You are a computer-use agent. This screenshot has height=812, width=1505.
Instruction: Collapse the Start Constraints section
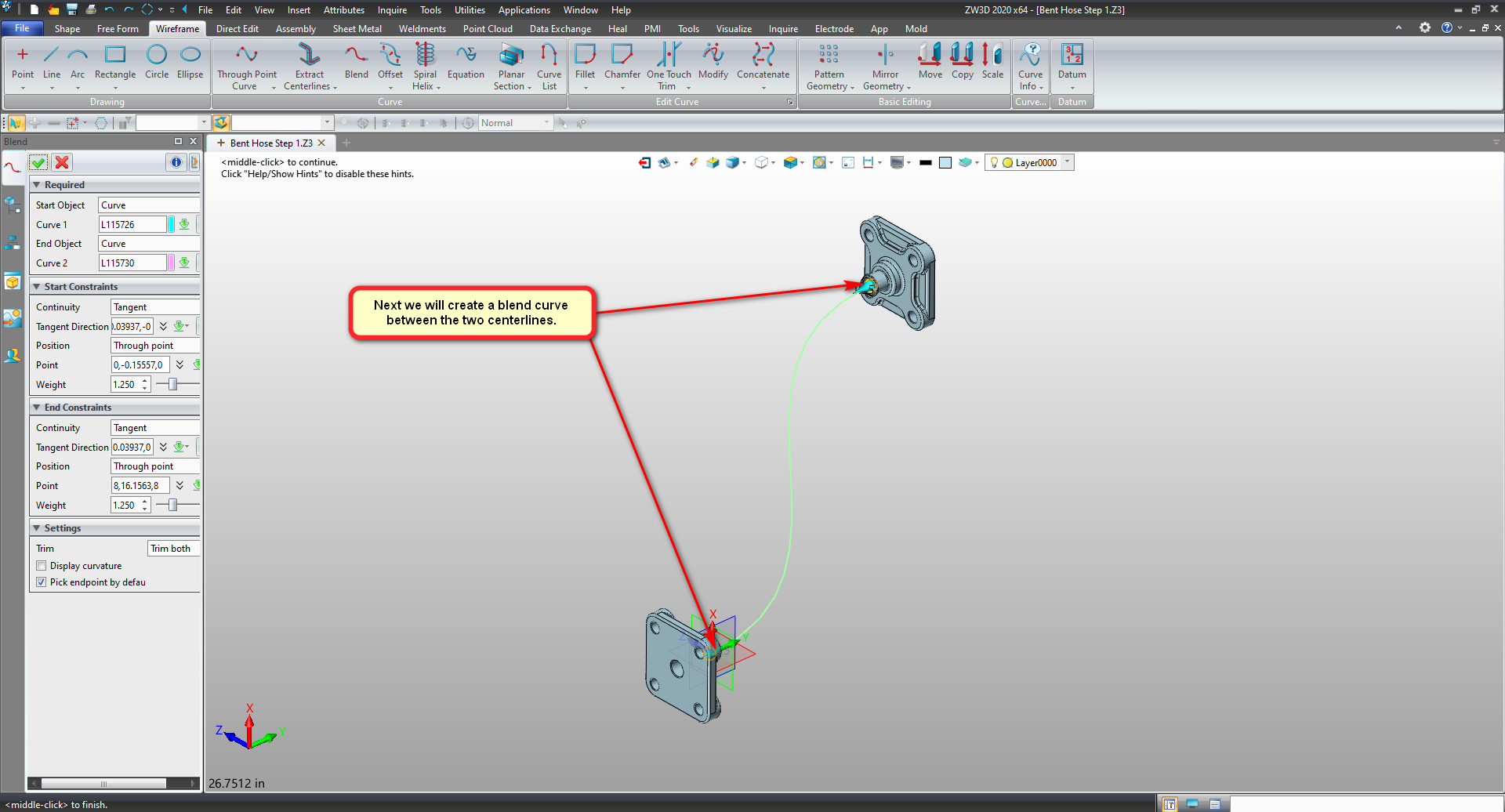(37, 287)
